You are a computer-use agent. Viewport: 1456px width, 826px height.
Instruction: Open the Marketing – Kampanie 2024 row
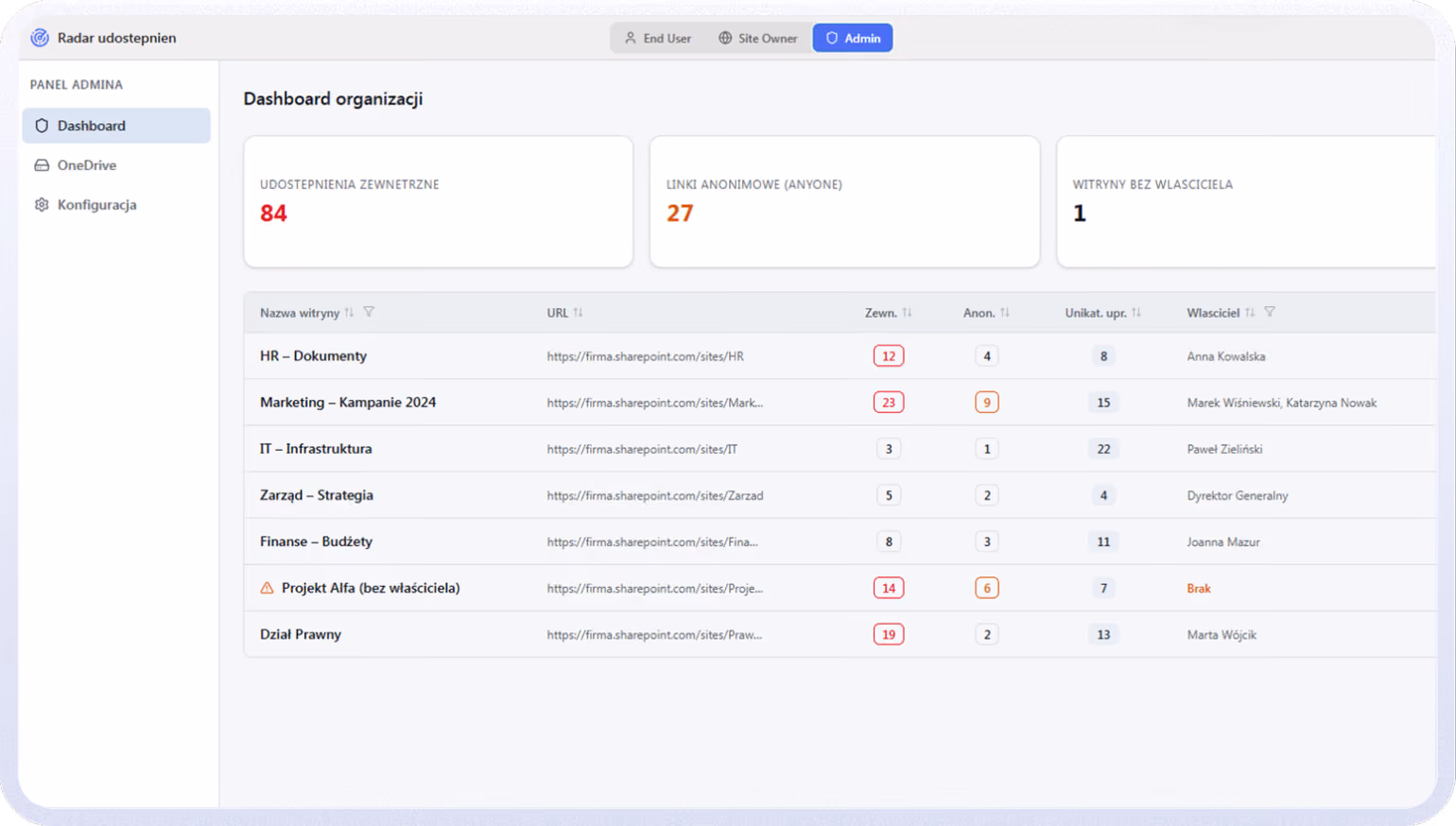[840, 403]
